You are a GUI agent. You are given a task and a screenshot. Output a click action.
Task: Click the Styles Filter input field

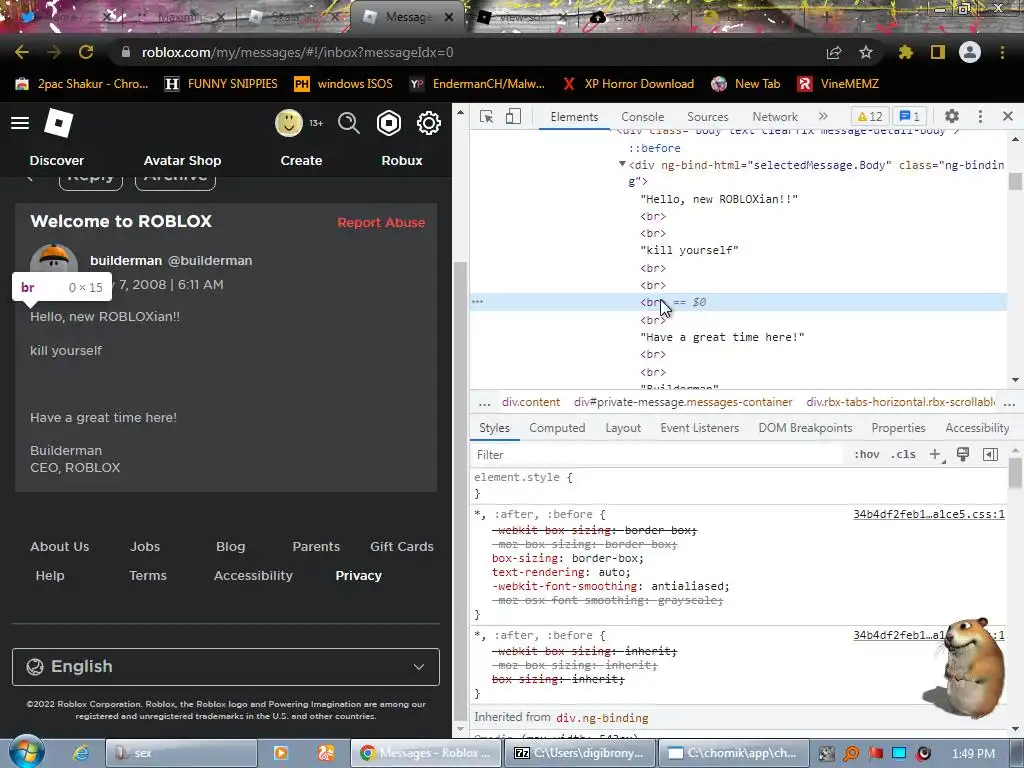(656, 455)
